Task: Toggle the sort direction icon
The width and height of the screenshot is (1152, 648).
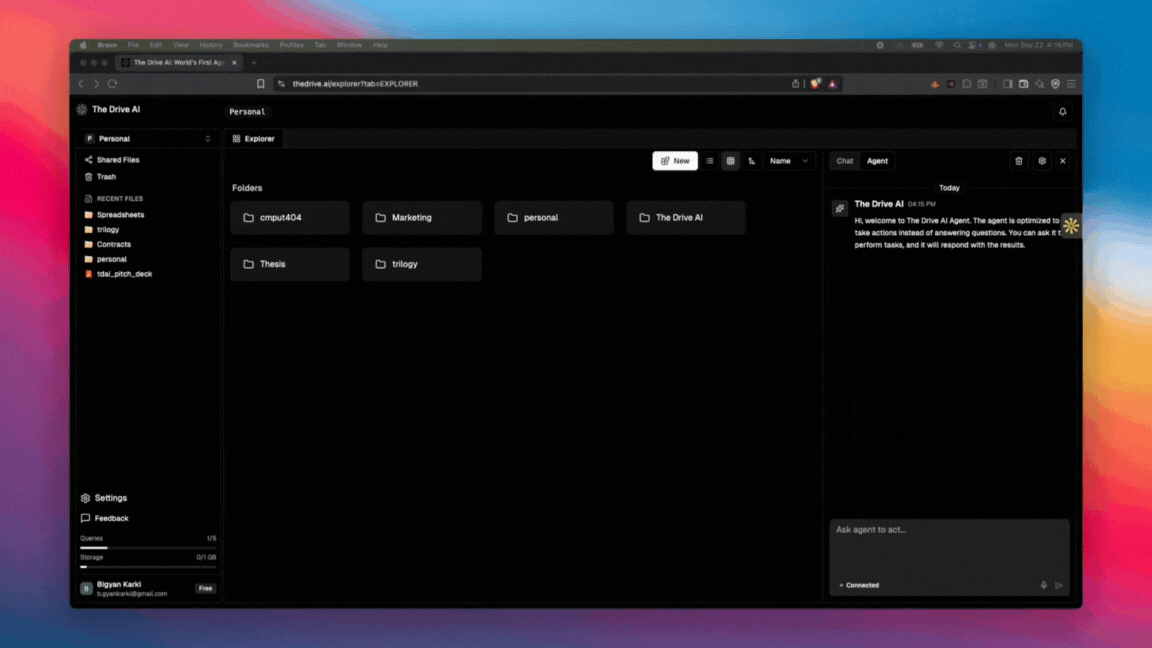Action: click(x=752, y=161)
